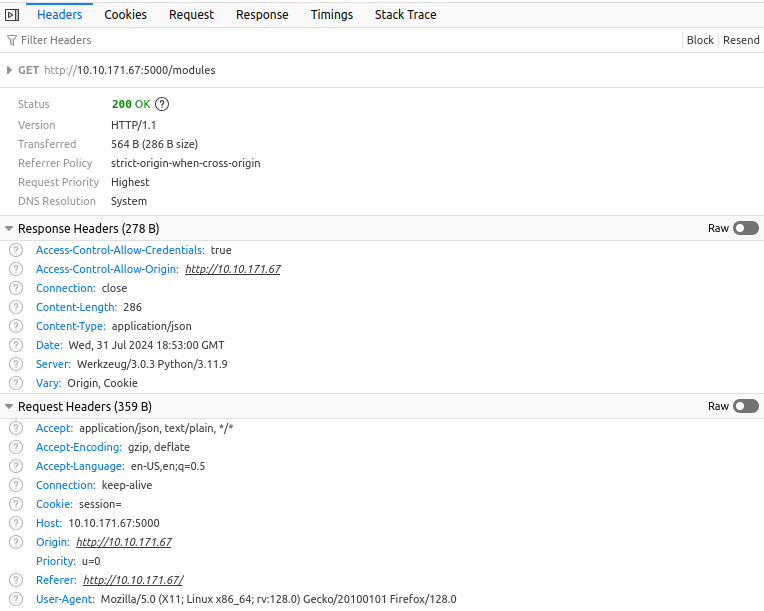This screenshot has height=611, width=764.
Task: Click the toggle request list pane icon
Action: 12,15
